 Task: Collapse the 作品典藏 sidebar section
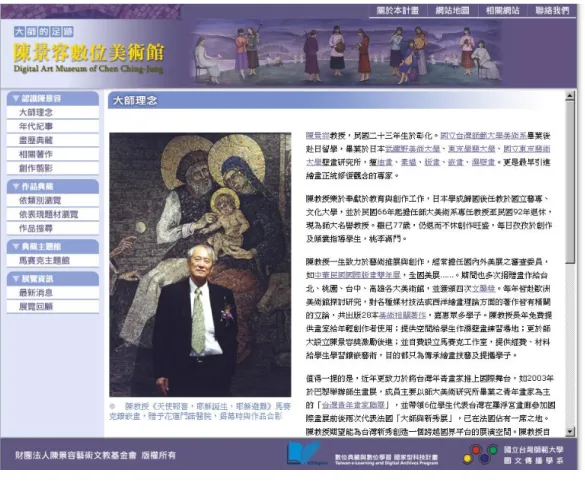[x=53, y=186]
